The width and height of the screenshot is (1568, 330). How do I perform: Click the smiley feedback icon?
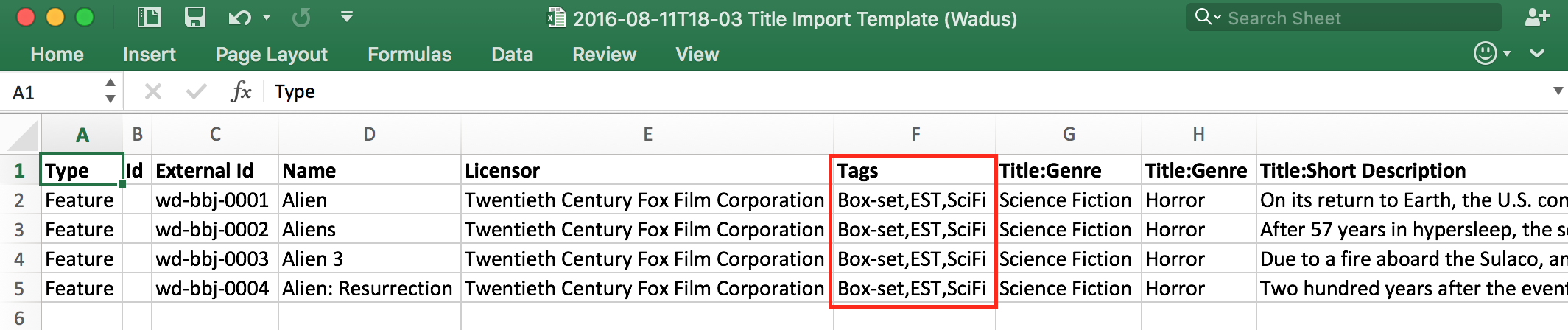pos(1485,53)
